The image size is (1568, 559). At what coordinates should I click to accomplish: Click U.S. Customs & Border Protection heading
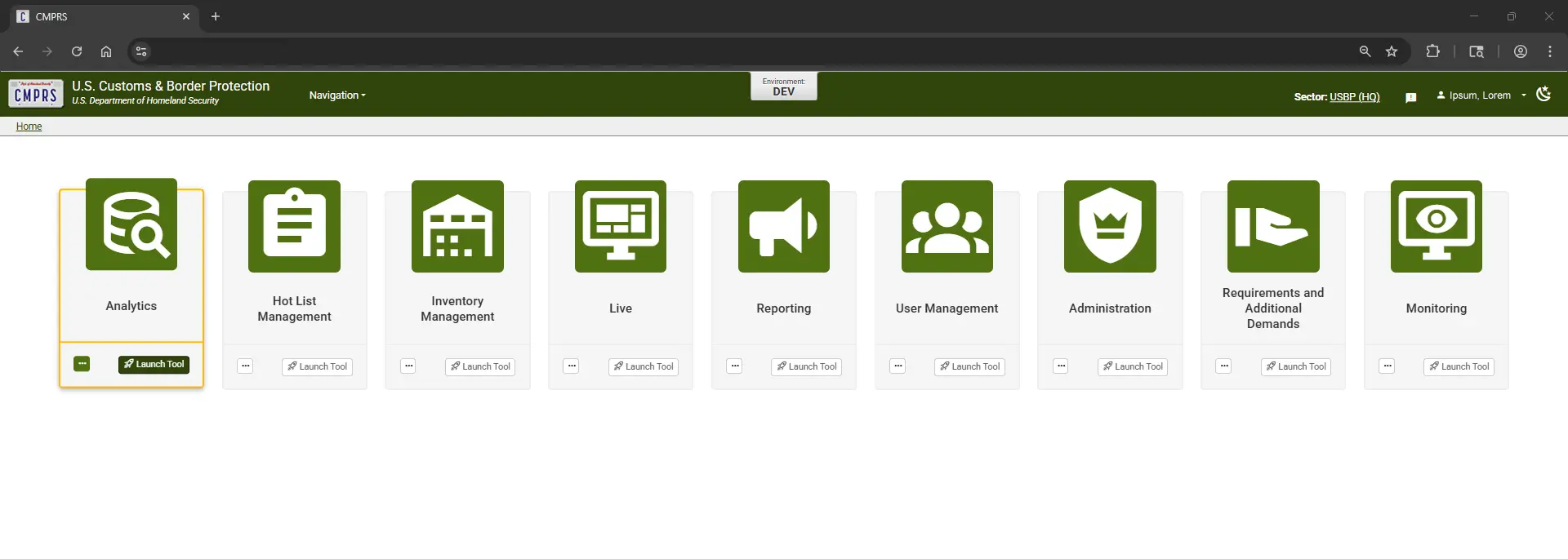click(x=171, y=86)
